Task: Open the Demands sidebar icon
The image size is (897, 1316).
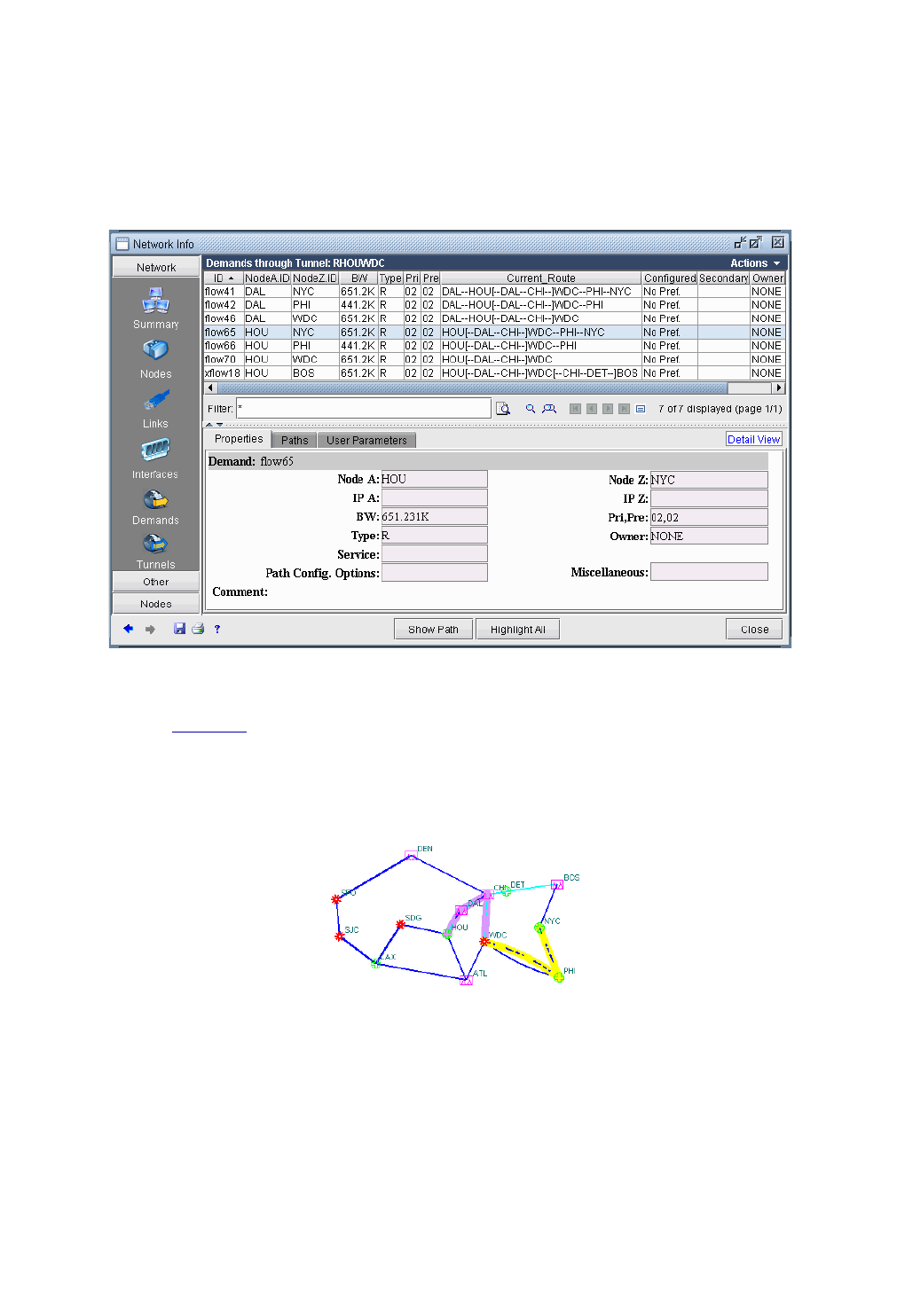Action: [155, 501]
